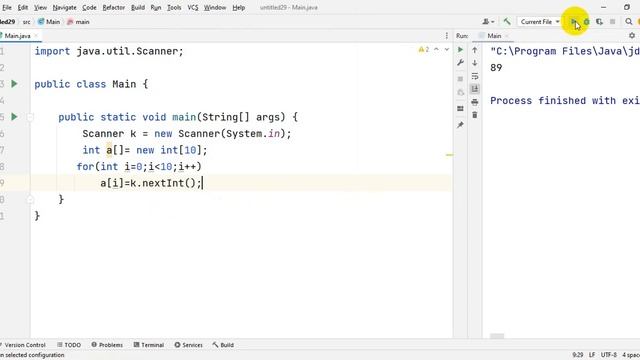Image resolution: width=640 pixels, height=360 pixels.
Task: Open the Navigate menu
Action: pos(64,7)
